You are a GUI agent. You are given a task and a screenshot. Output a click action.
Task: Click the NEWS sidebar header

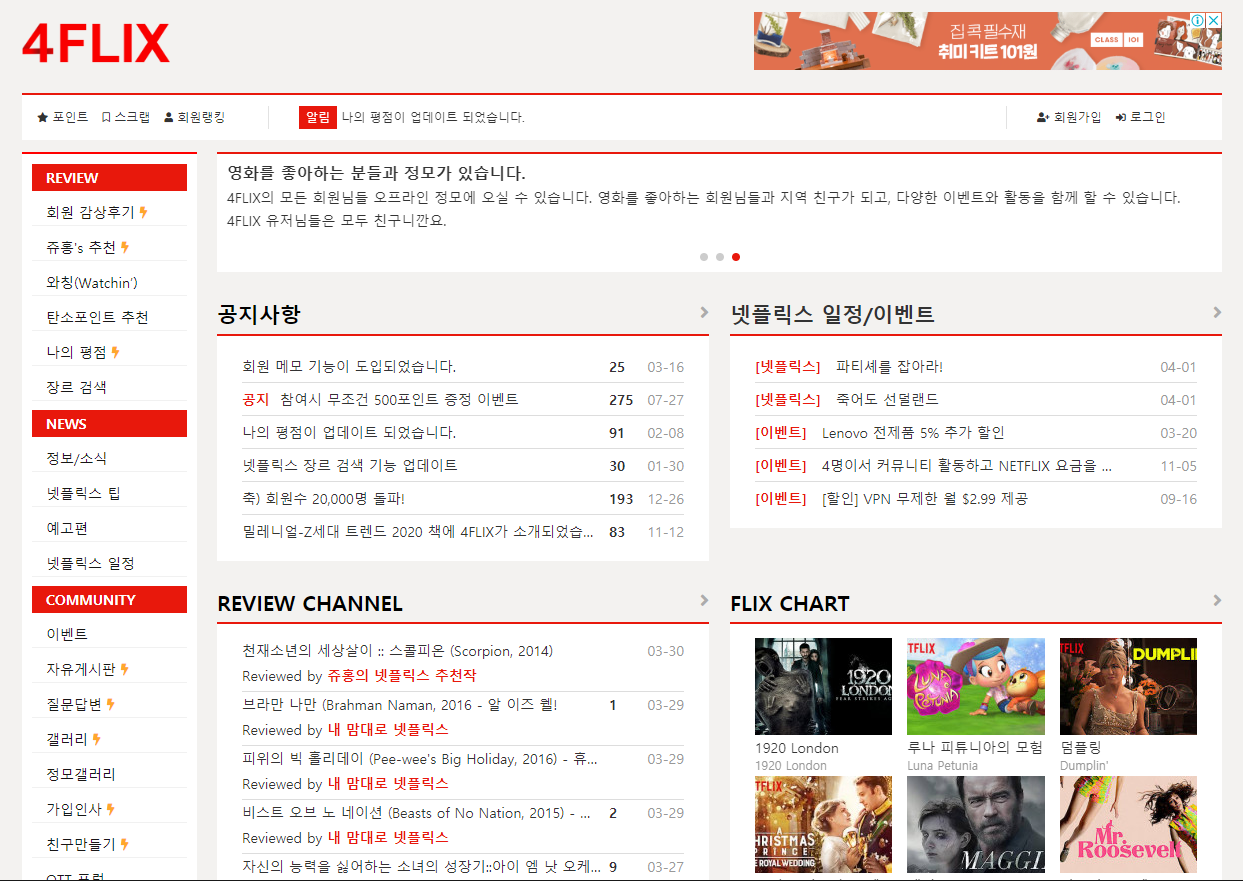click(109, 423)
